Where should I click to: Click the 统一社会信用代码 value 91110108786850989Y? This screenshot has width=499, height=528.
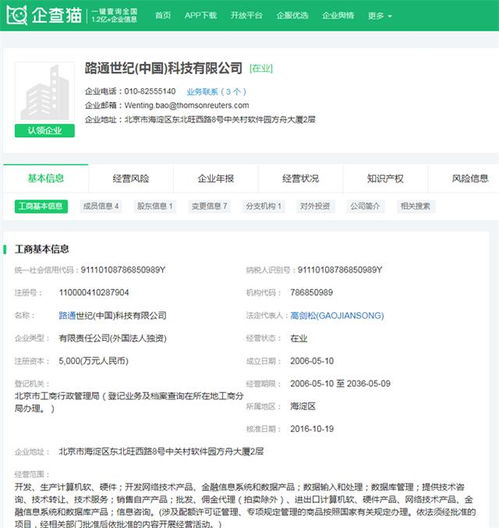123,270
